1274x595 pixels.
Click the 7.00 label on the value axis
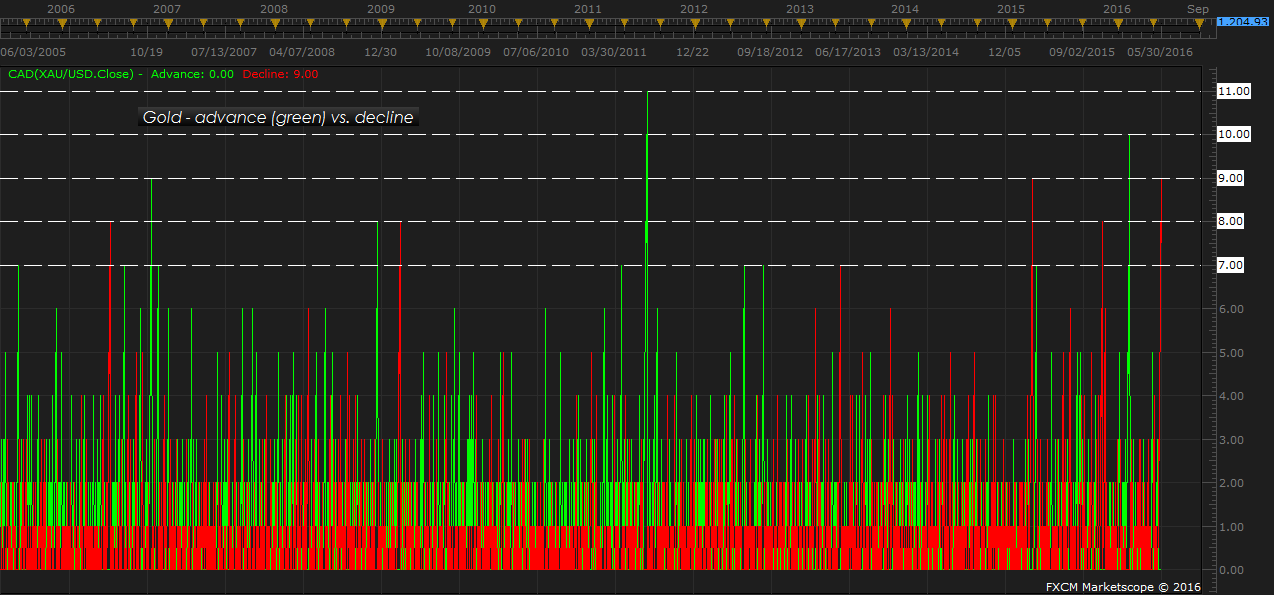coord(1233,265)
